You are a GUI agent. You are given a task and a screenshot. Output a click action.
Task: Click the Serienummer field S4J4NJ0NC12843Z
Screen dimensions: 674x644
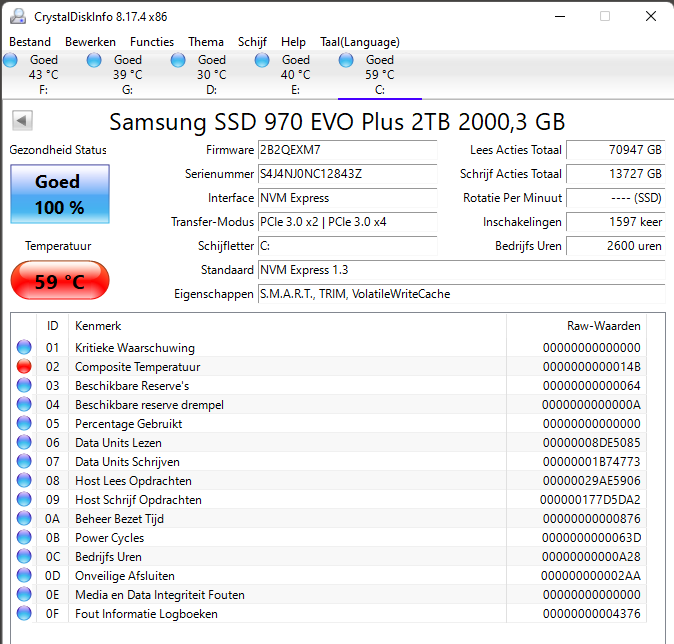tap(347, 174)
